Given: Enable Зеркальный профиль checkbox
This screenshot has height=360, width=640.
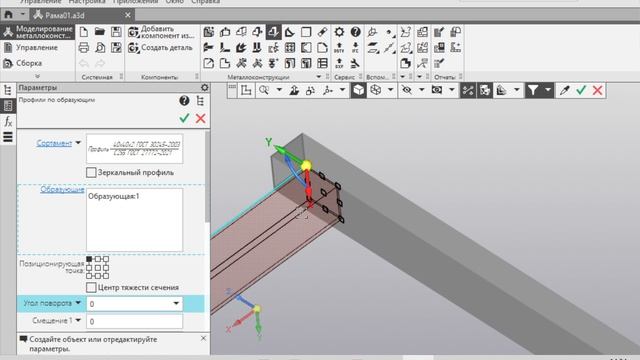Looking at the screenshot, I should coord(91,172).
